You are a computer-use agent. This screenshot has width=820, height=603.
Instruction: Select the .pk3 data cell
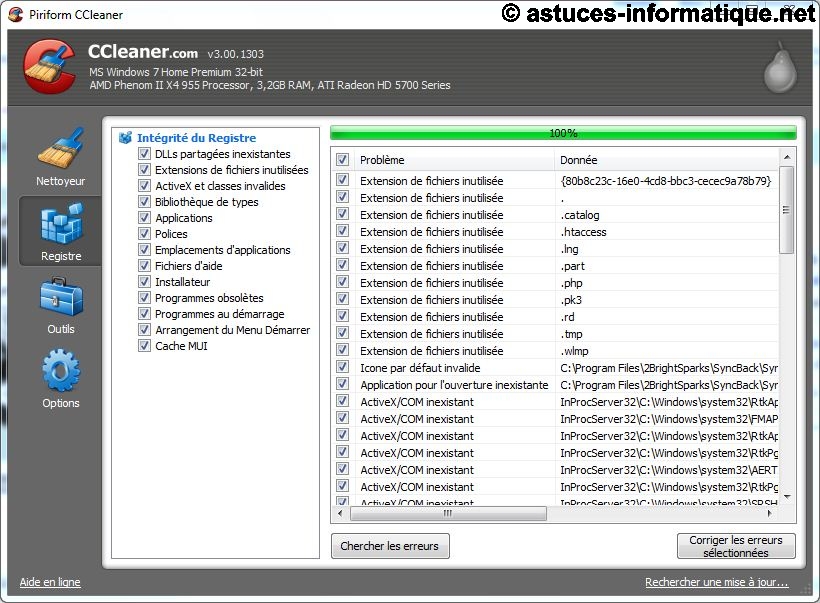(571, 300)
